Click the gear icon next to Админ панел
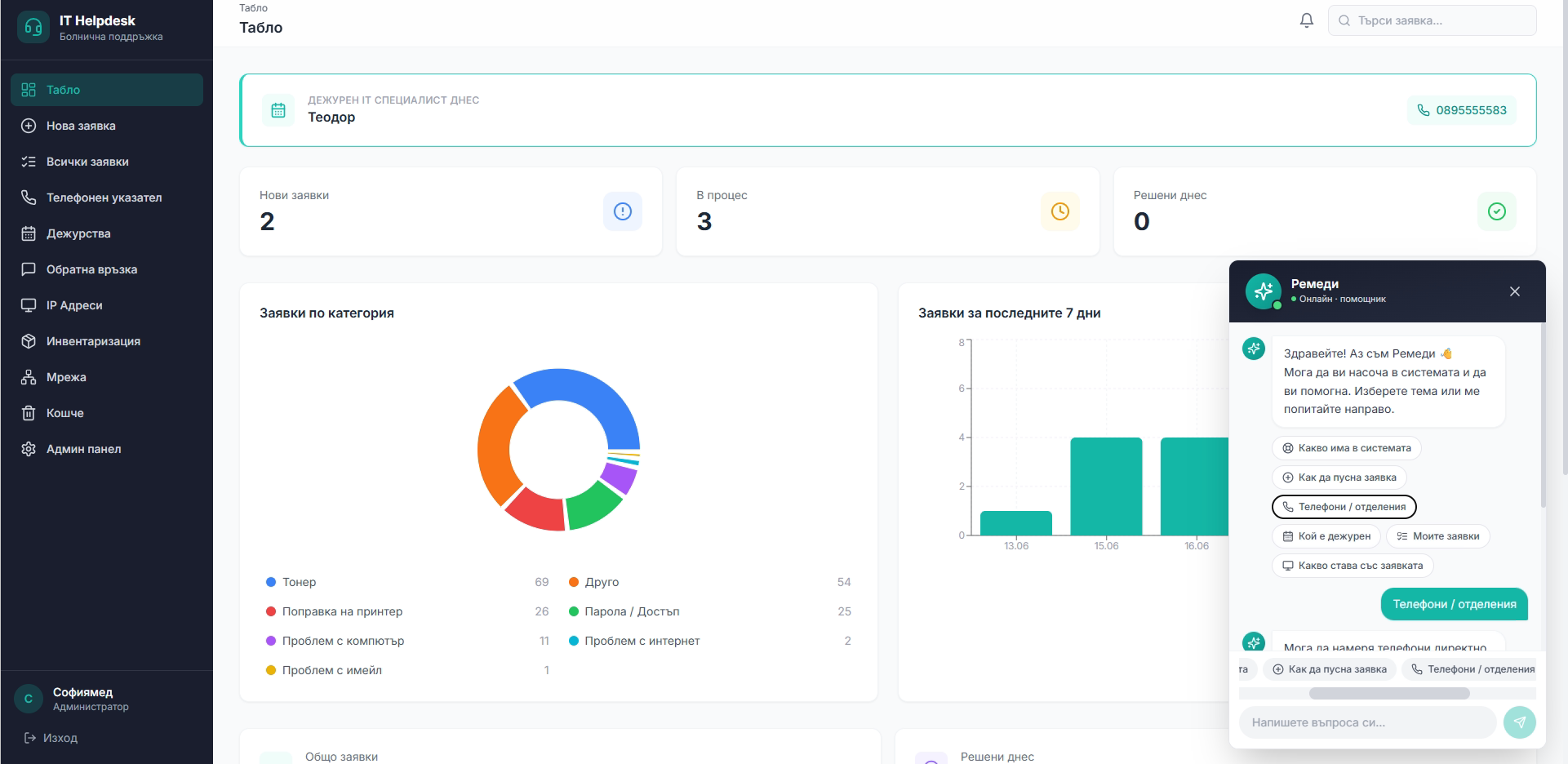The width and height of the screenshot is (1568, 764). coord(29,449)
